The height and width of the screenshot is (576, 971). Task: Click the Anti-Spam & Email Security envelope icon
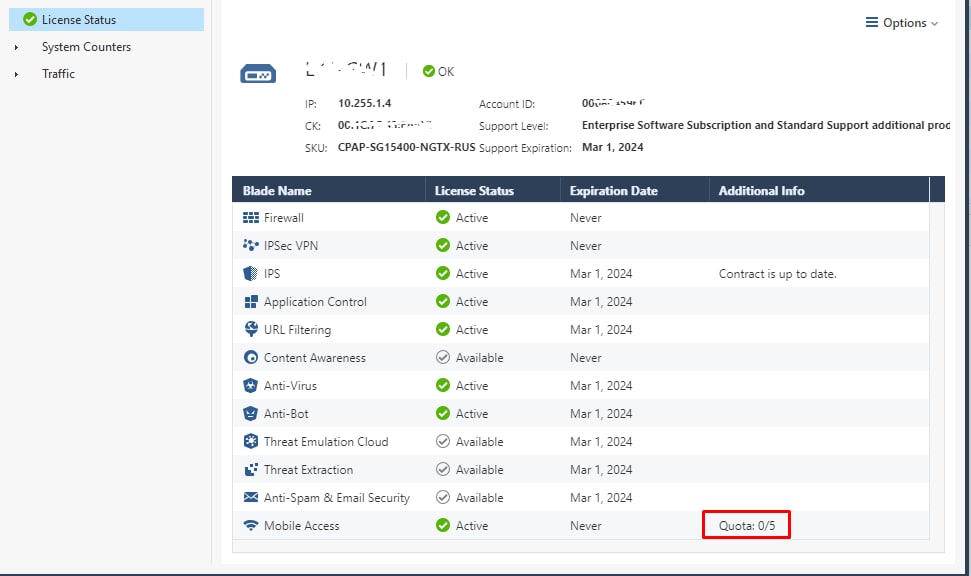[x=251, y=497]
